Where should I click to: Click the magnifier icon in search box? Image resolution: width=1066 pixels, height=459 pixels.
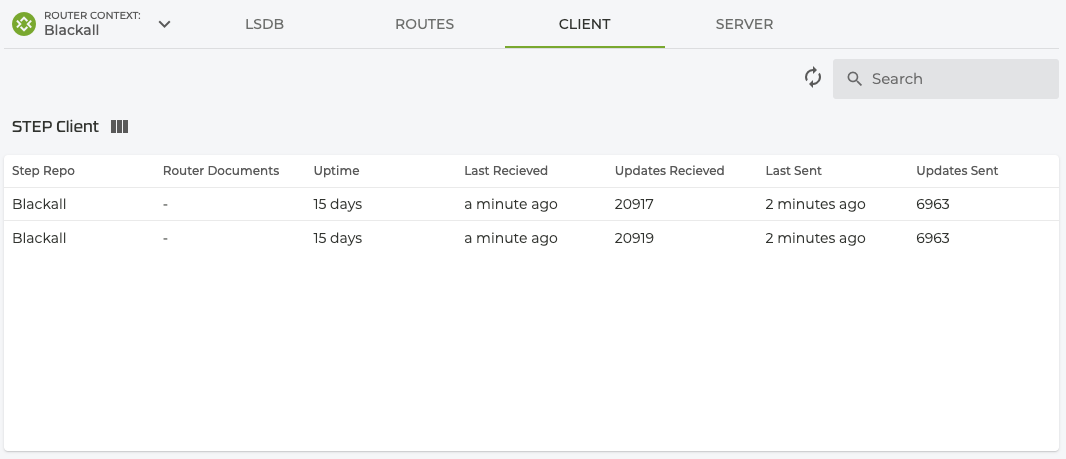[x=854, y=79]
